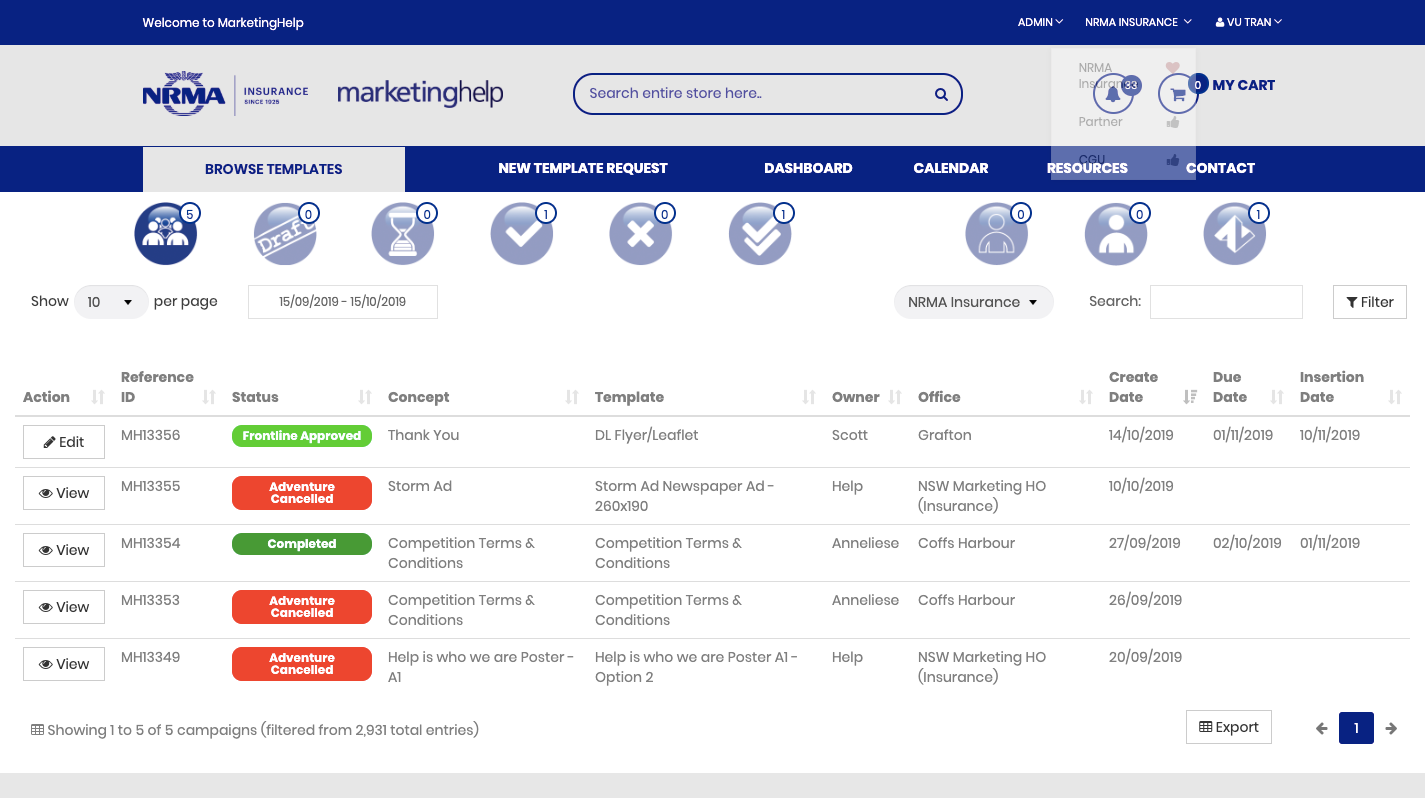Screen dimensions: 1425x798
Task: Go to next page arrow
Action: tap(1391, 728)
